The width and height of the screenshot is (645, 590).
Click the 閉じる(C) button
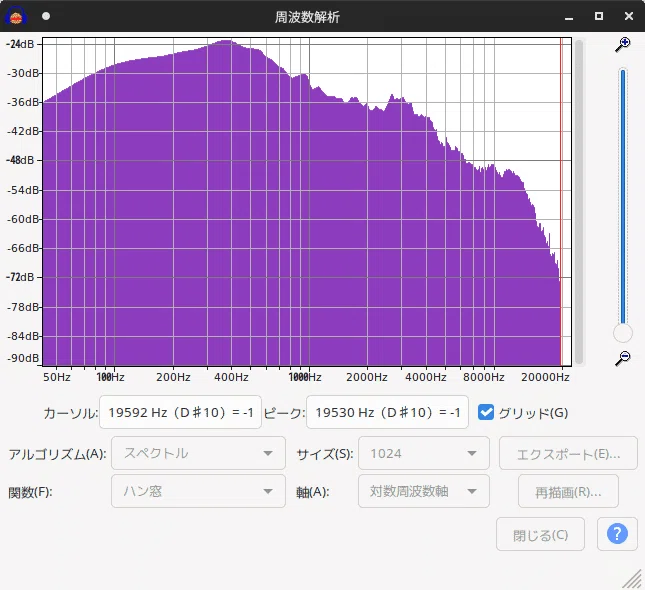(x=540, y=534)
